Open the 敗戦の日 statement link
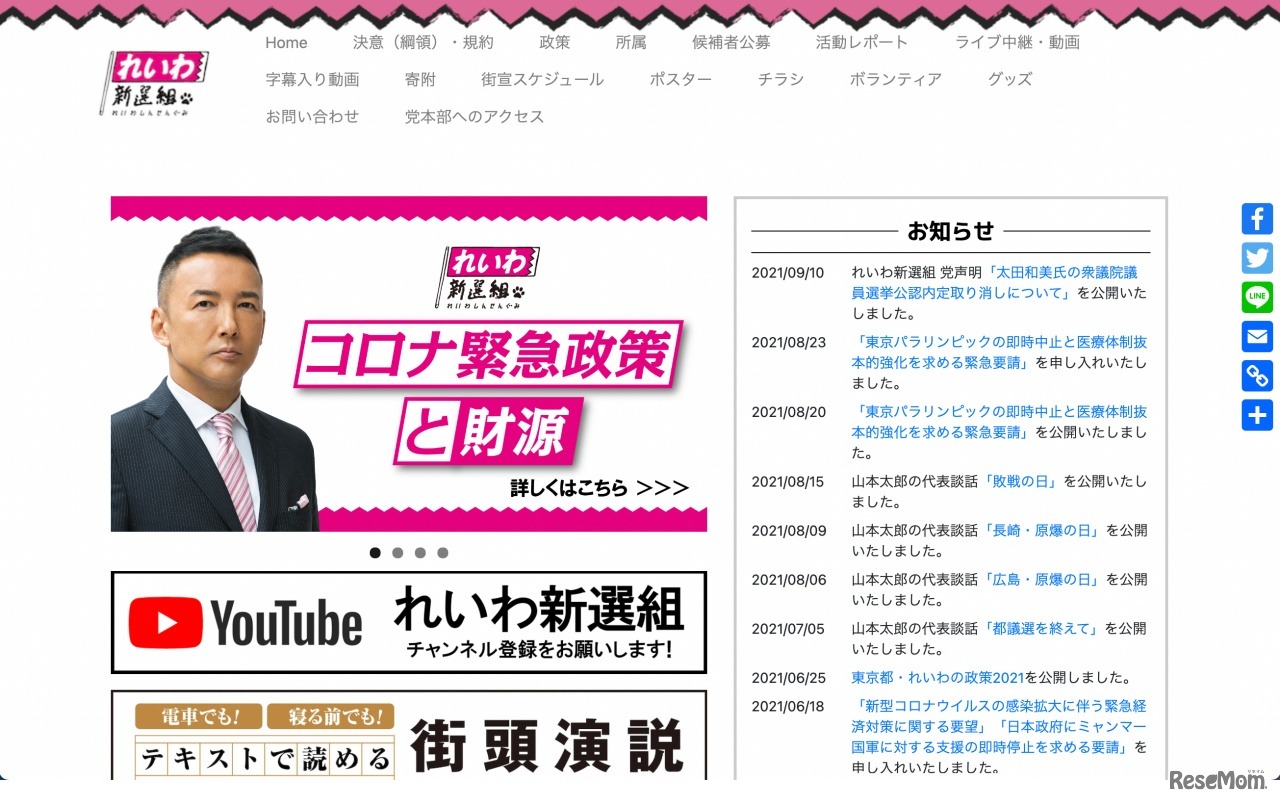The height and width of the screenshot is (803, 1280). tap(1021, 481)
